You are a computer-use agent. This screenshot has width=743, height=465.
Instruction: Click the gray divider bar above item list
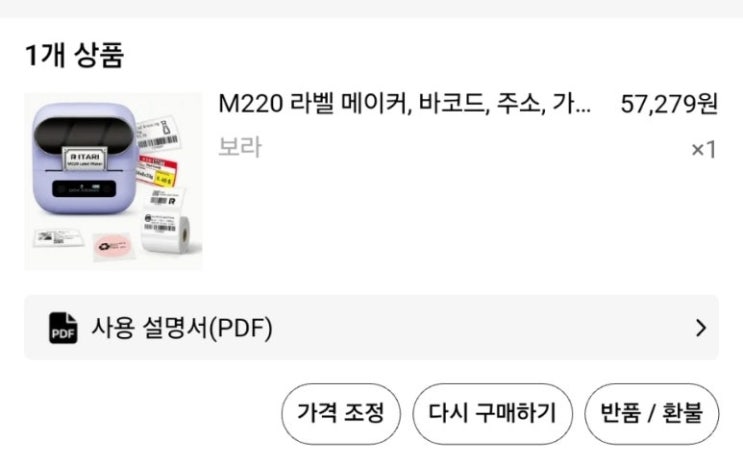pyautogui.click(x=372, y=9)
